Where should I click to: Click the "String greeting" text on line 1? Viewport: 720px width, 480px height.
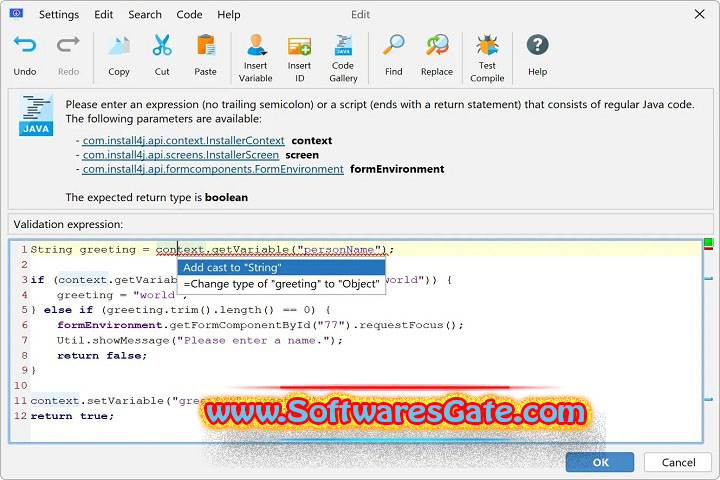coord(83,249)
